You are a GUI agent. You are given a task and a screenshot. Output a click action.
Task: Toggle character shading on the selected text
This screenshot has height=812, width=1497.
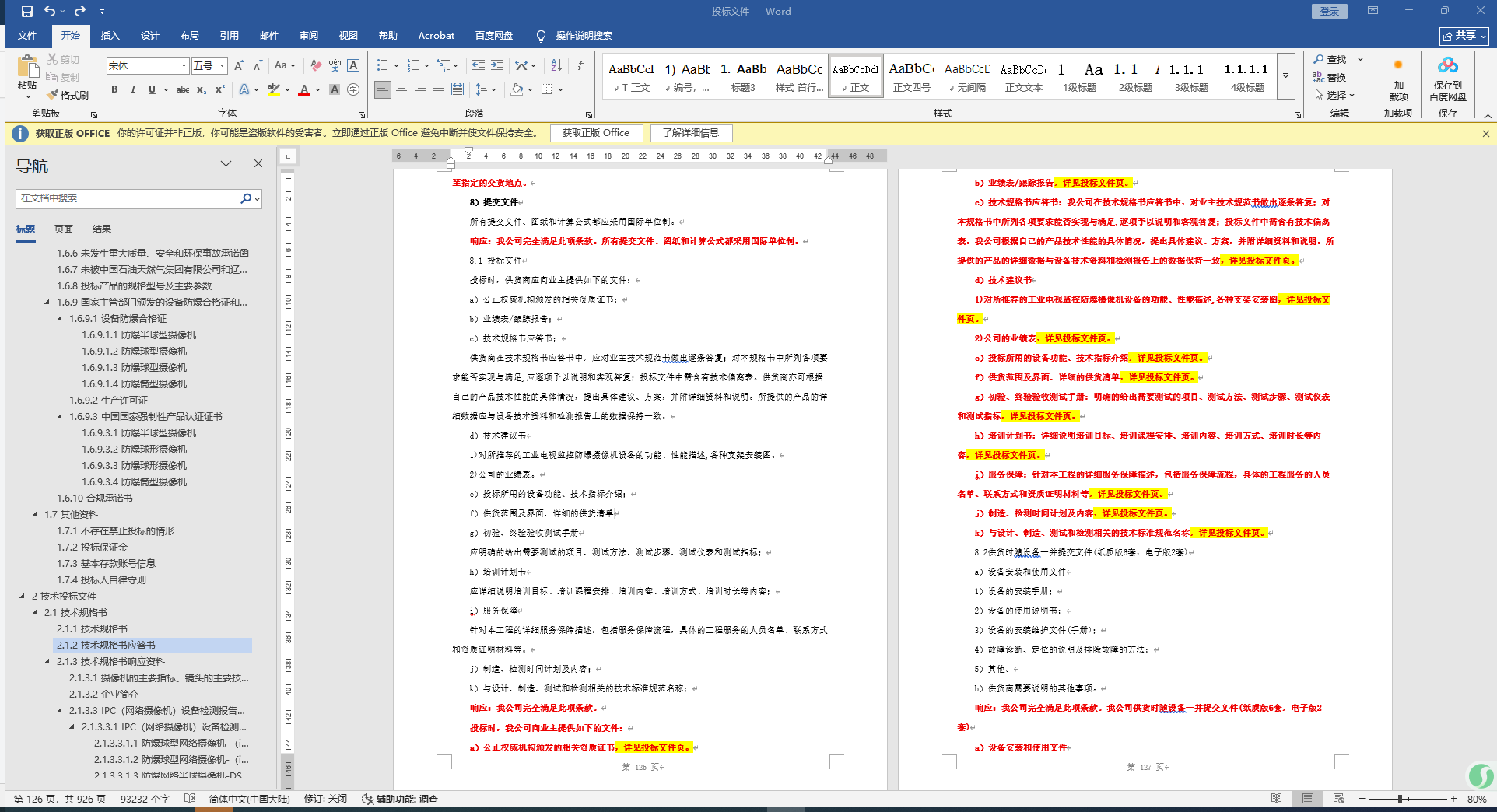(335, 89)
